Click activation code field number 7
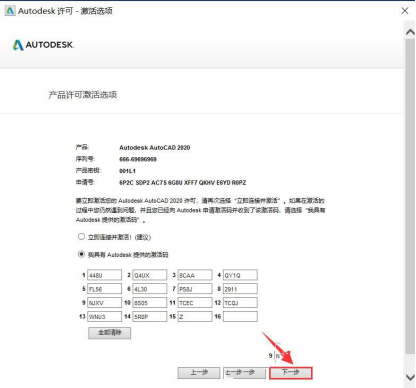Image resolution: width=416 pixels, height=388 pixels. coord(195,289)
